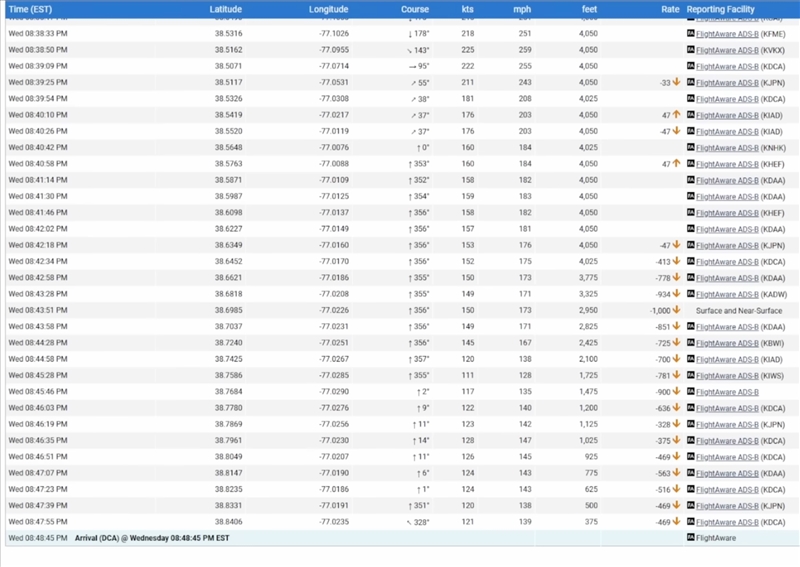This screenshot has height=567, width=800.
Task: Click the FlightAware logo icon in Arrival row
Action: (691, 538)
